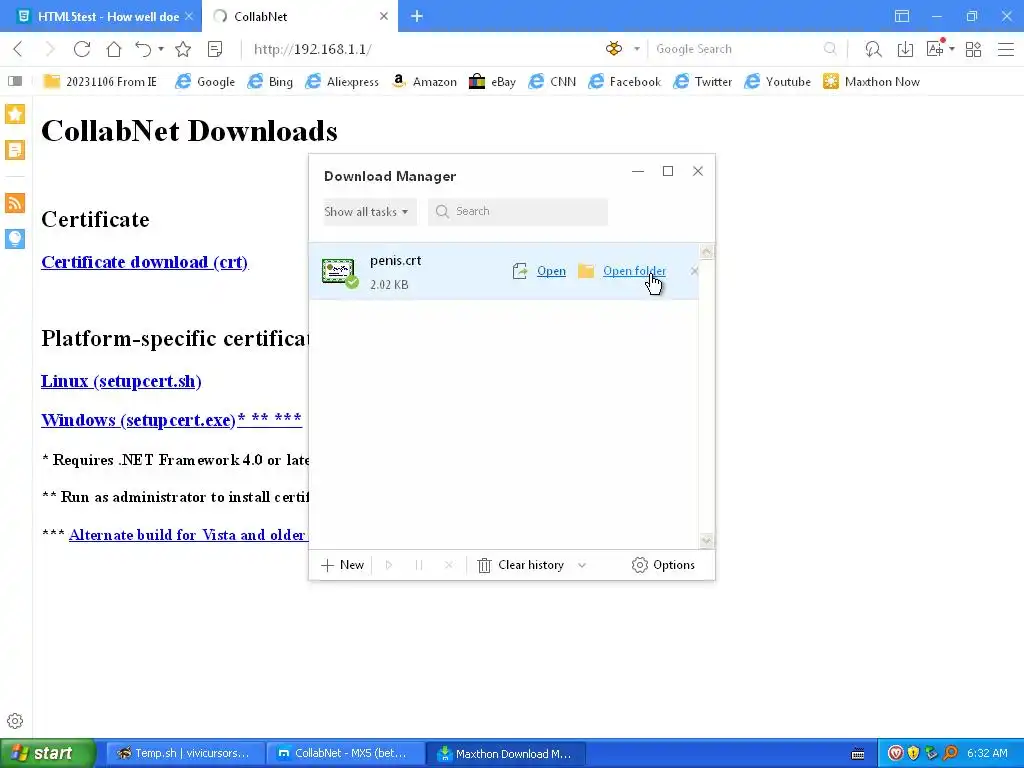Image resolution: width=1024 pixels, height=768 pixels.
Task: Open the Bing bookmark
Action: [270, 81]
